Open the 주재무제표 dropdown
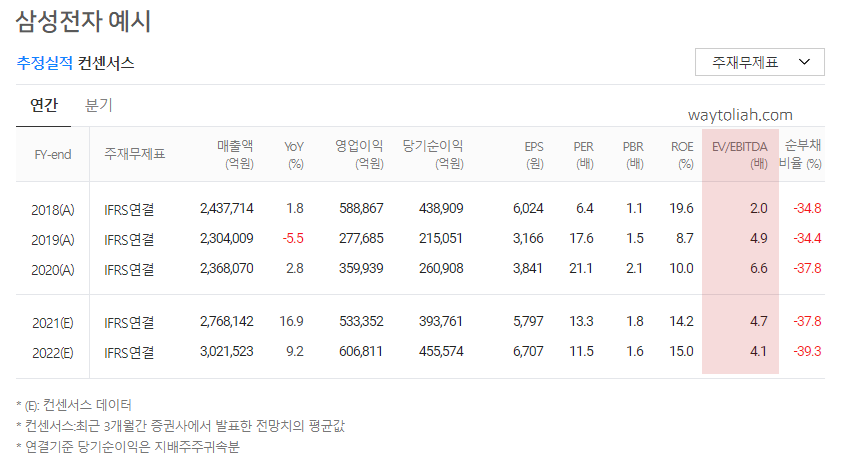This screenshot has width=846, height=473. click(x=759, y=62)
